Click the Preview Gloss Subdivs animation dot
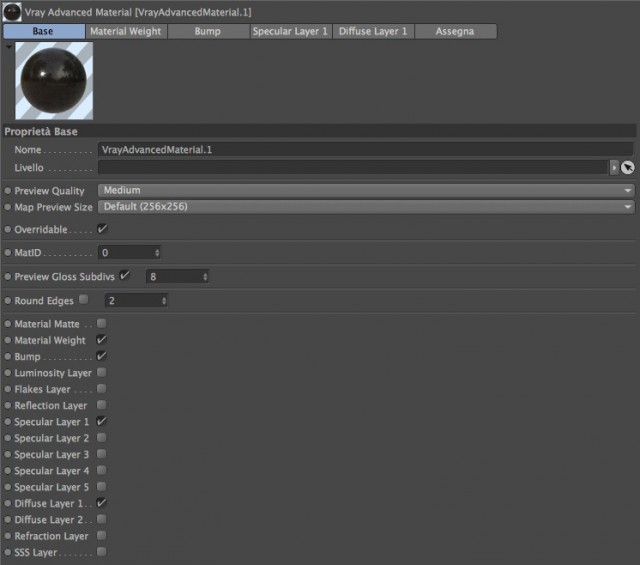The height and width of the screenshot is (565, 640). tap(8, 277)
